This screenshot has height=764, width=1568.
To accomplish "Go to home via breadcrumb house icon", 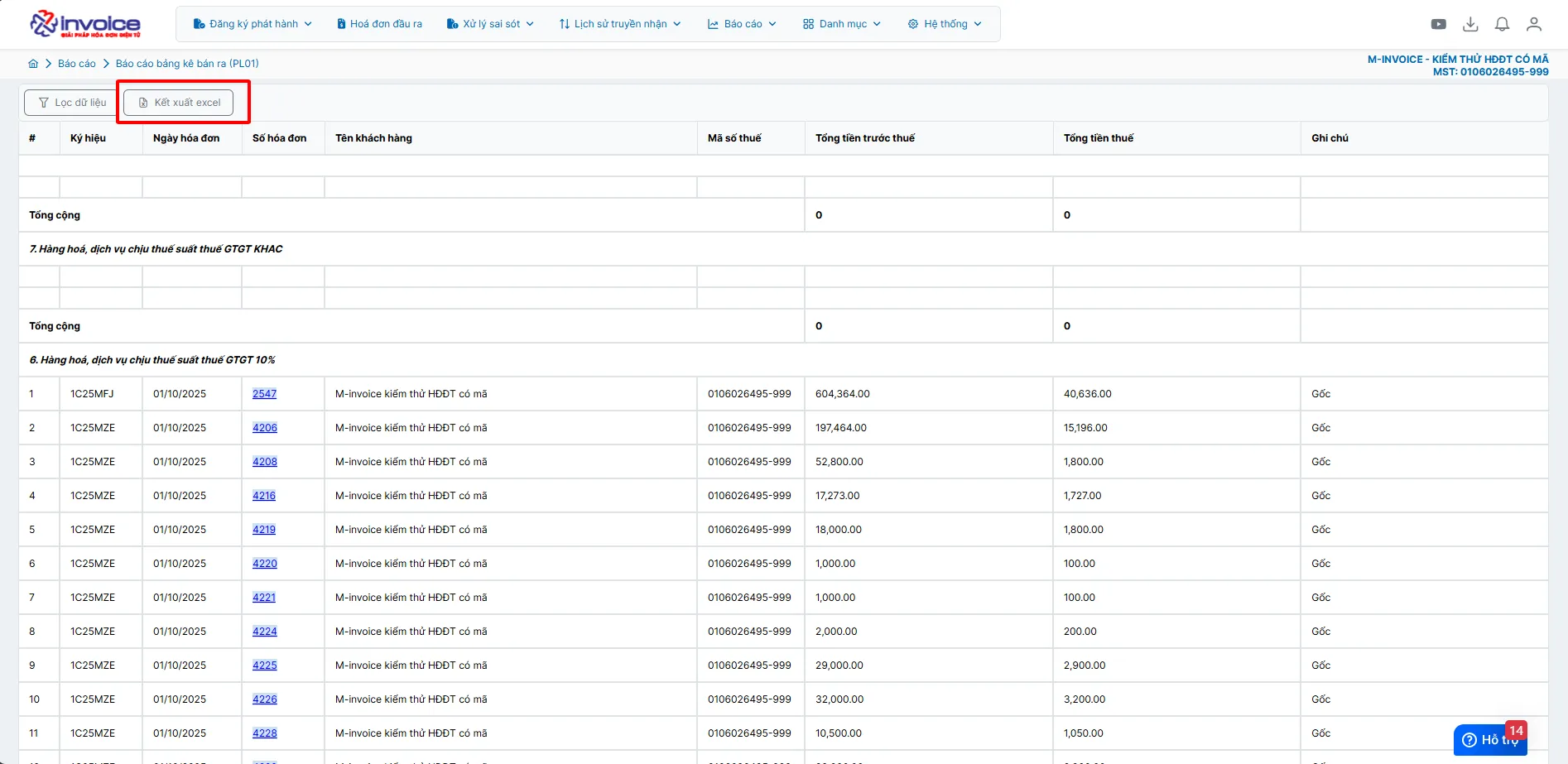I will [x=33, y=64].
